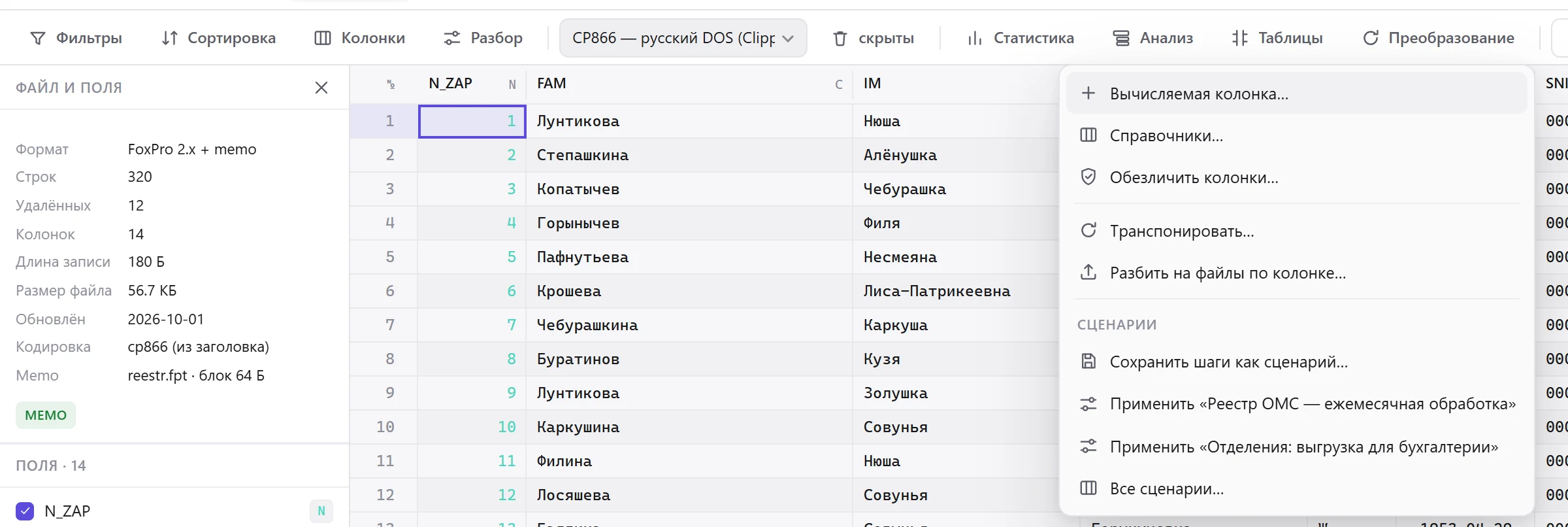
Task: Uncheck the N_ZAP field checkbox
Action: pos(25,511)
